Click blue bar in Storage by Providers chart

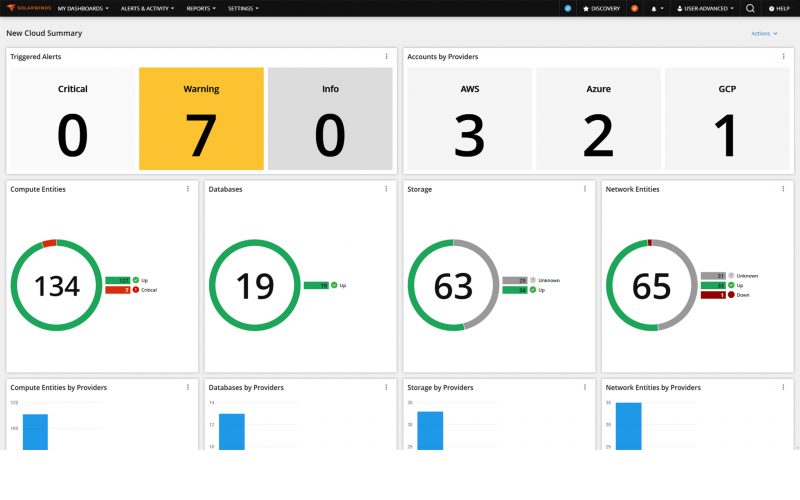tap(430, 431)
